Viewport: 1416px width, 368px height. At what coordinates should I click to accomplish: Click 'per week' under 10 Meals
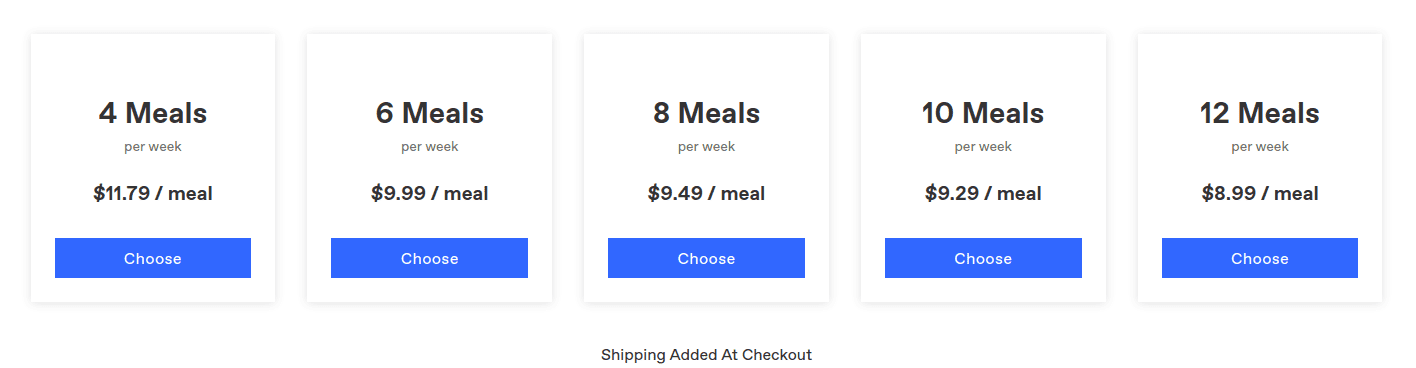(983, 147)
